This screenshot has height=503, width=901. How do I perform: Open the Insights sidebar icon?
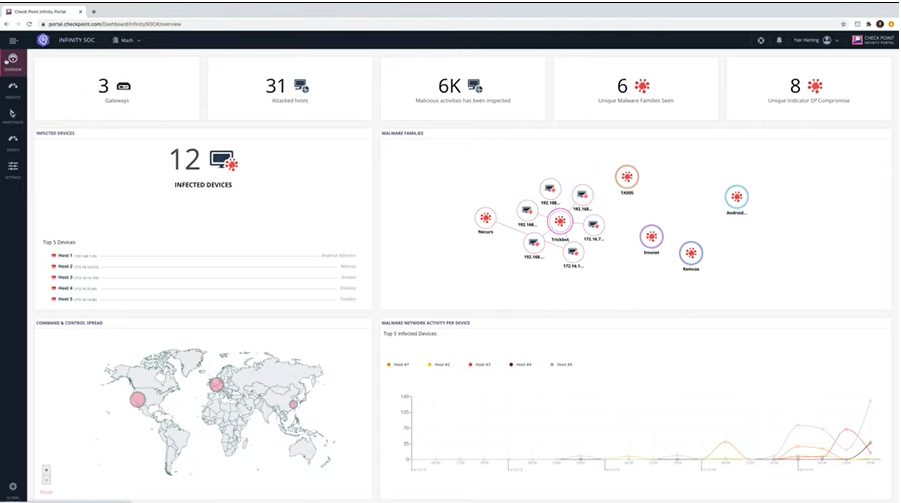13,88
